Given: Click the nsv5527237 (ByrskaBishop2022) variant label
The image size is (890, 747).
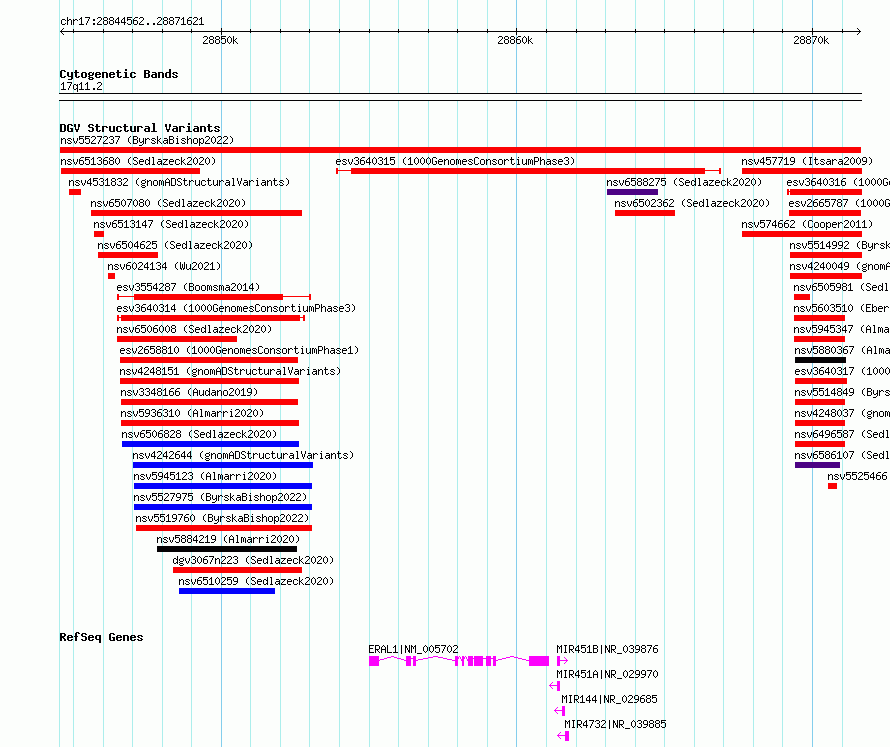Looking at the screenshot, I should point(147,140).
